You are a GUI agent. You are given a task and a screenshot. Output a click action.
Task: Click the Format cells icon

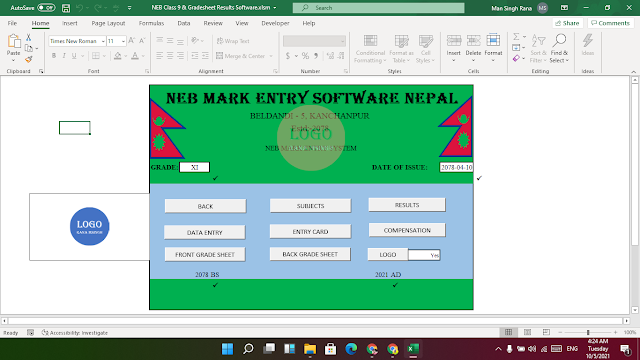click(493, 41)
